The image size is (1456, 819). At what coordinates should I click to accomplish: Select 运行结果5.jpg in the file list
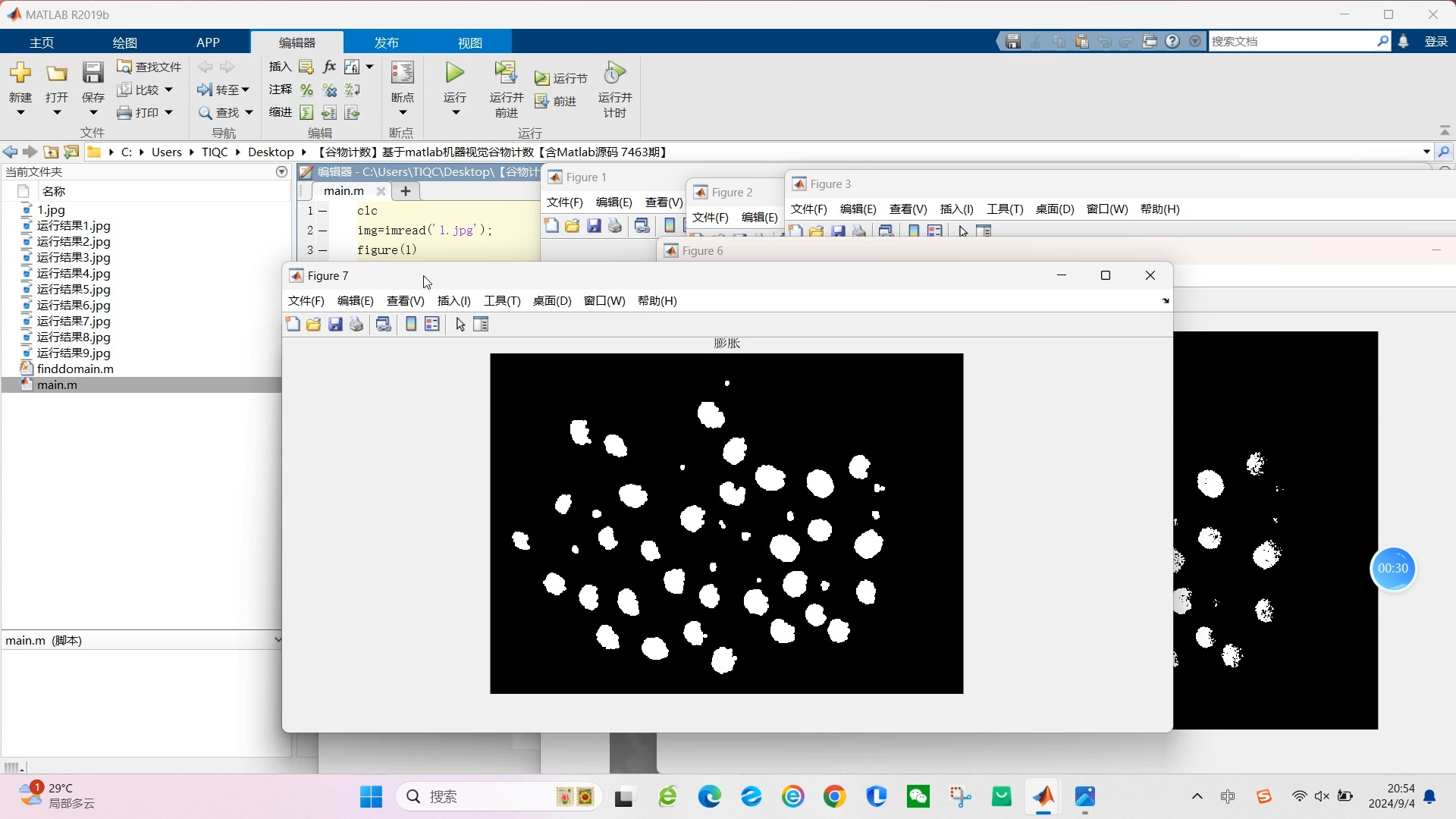pos(74,290)
